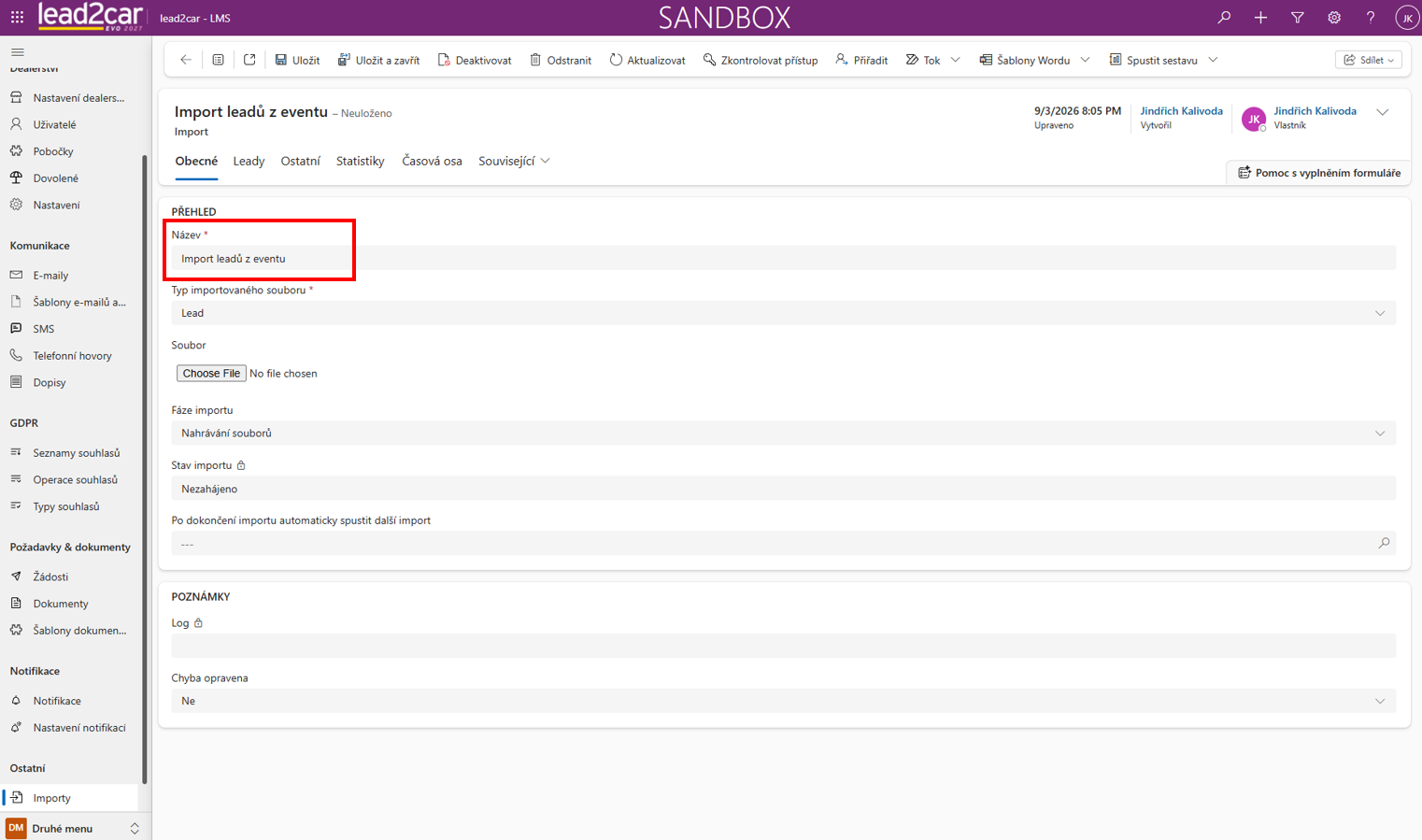This screenshot has width=1422, height=840.
Task: Open the help question mark icon
Action: [x=1371, y=18]
